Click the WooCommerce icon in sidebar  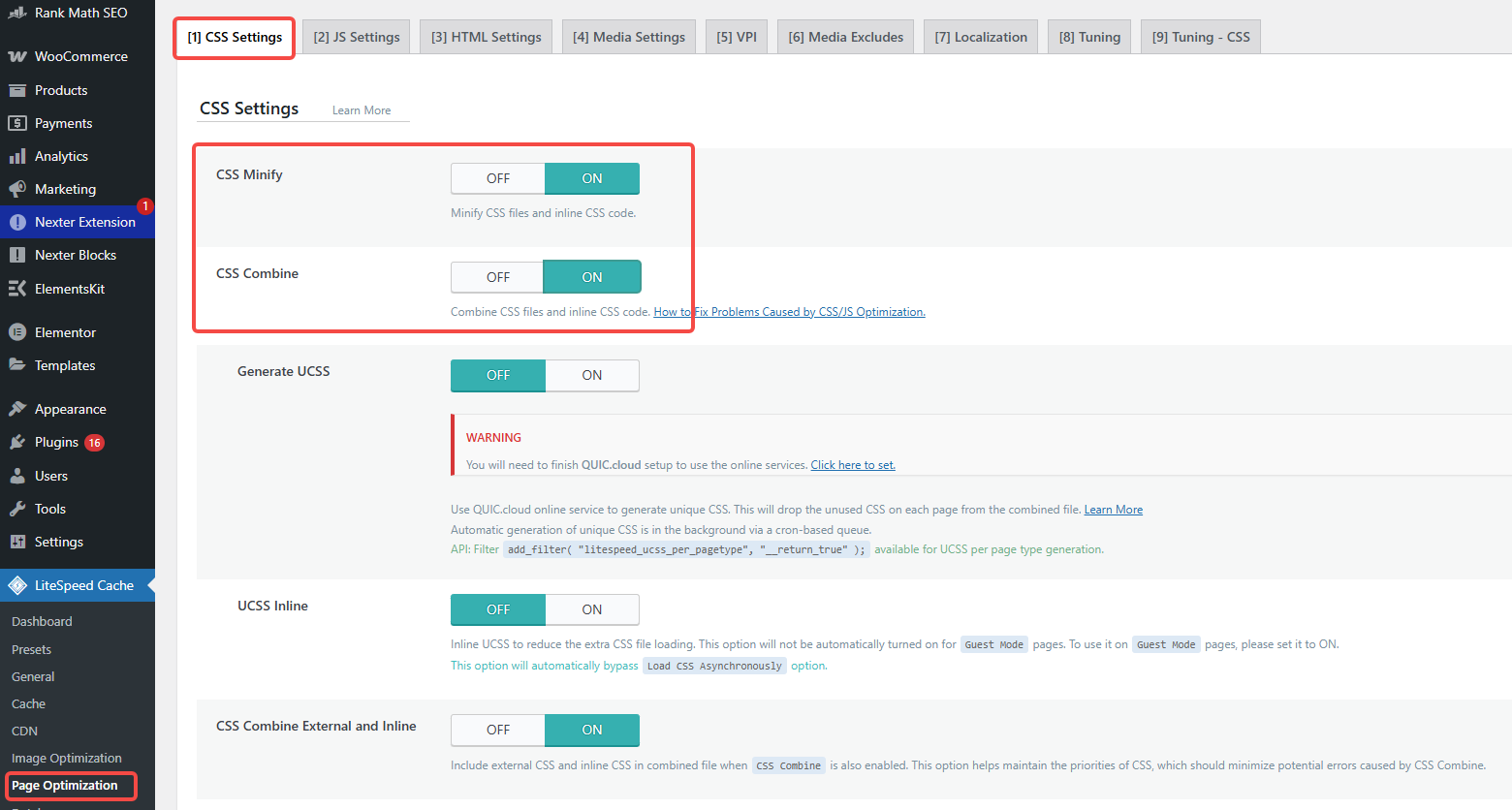point(17,56)
